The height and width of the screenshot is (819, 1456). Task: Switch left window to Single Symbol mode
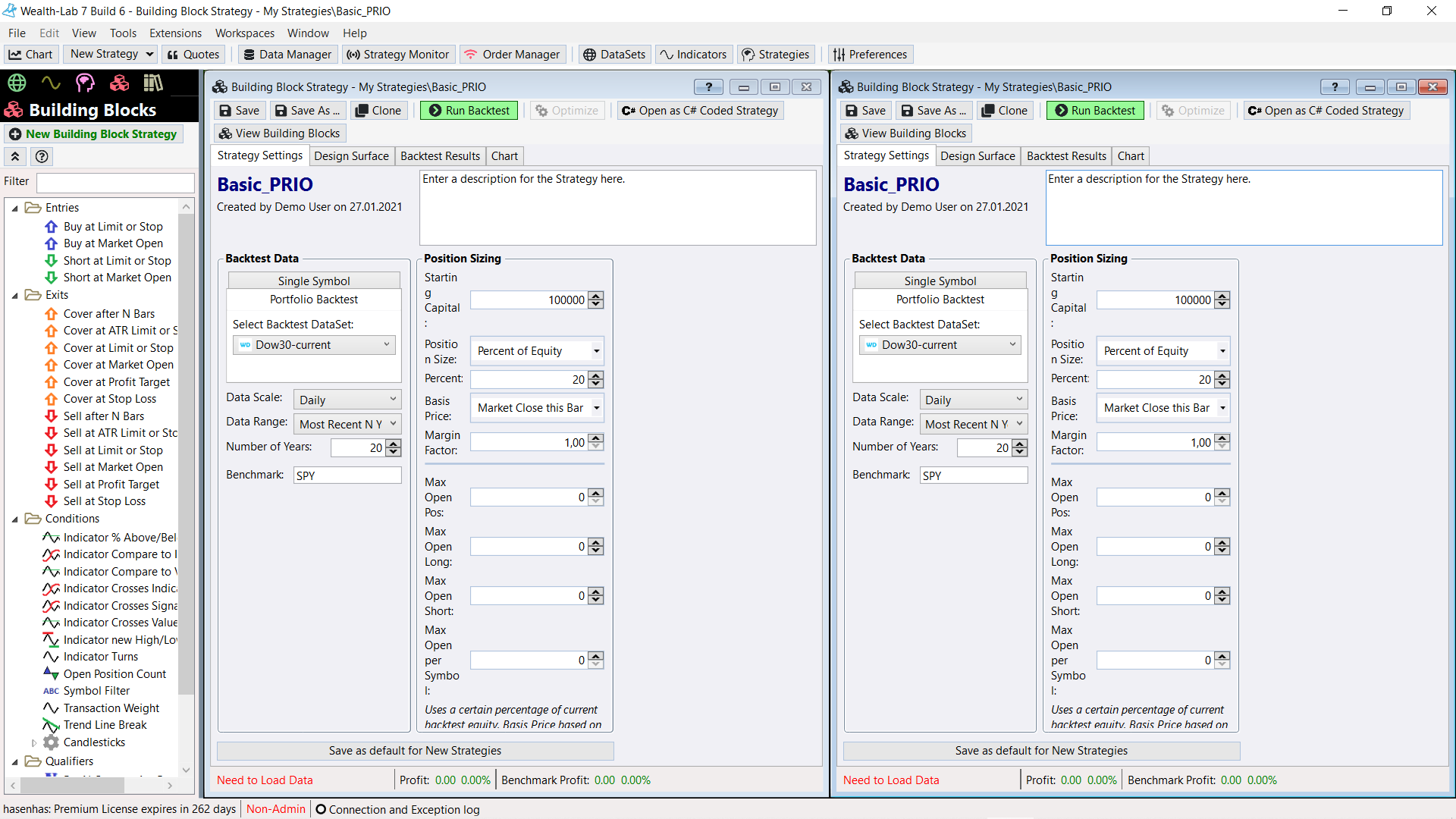click(x=314, y=281)
